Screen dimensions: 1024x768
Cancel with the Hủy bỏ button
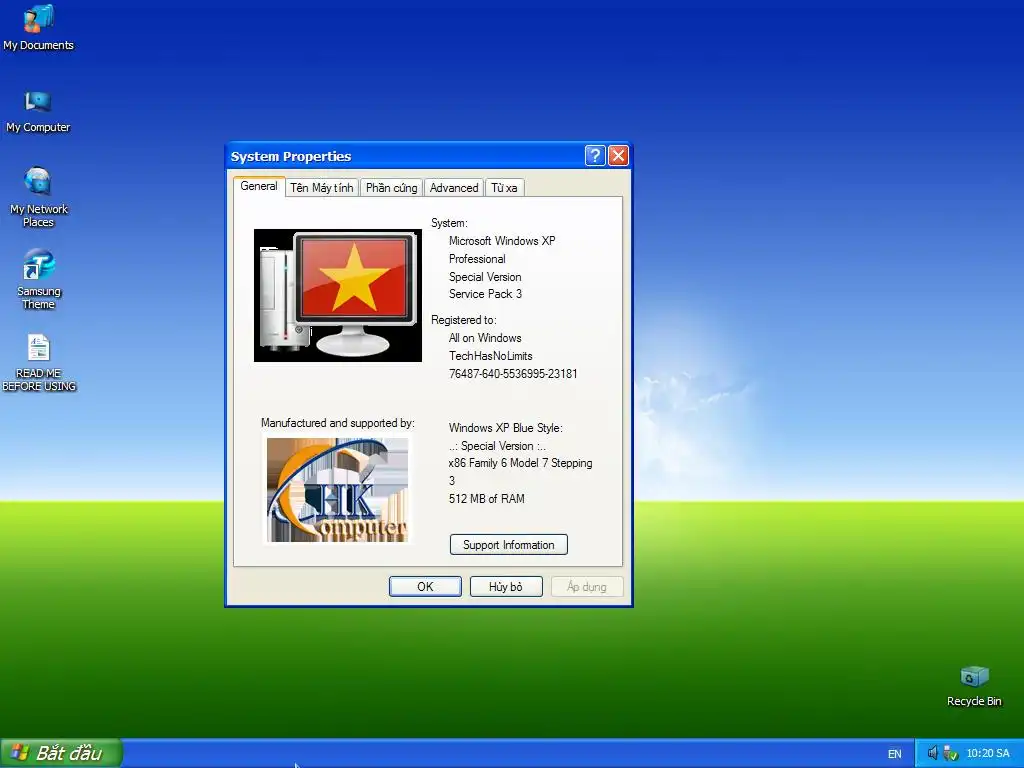tap(506, 586)
